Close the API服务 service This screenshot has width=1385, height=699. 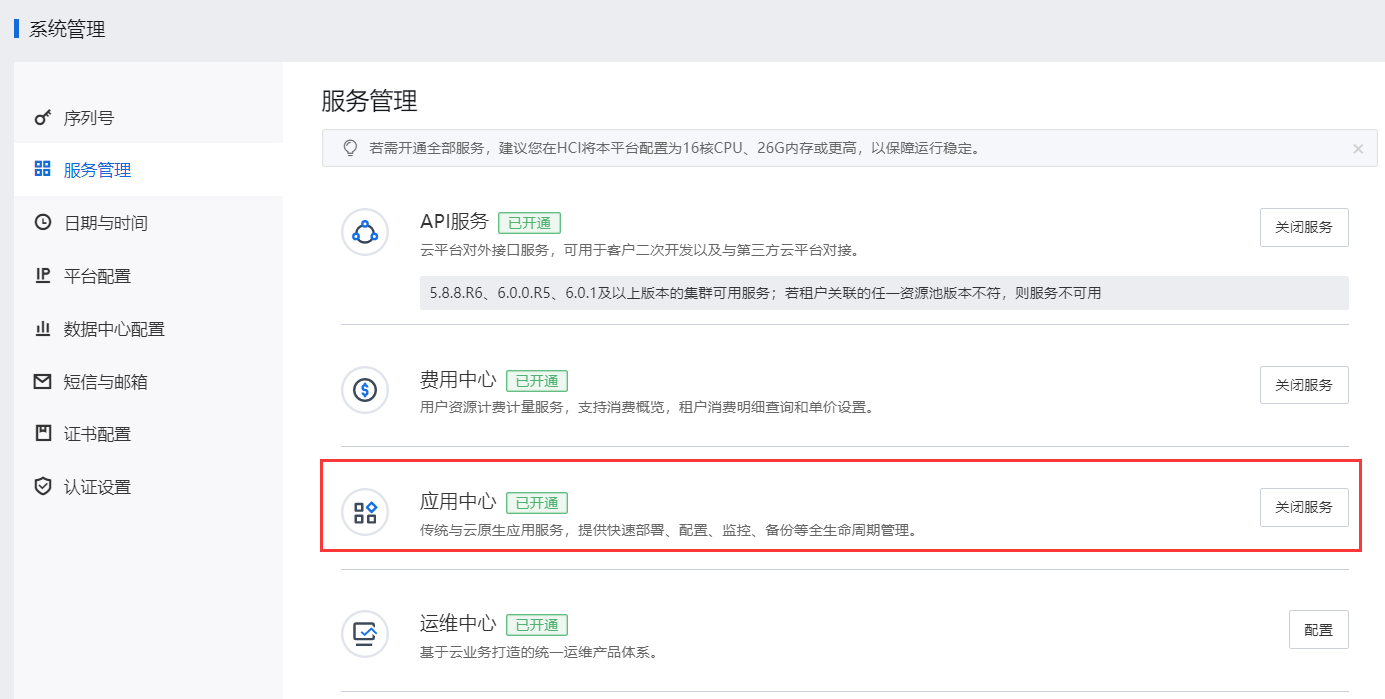click(1303, 227)
